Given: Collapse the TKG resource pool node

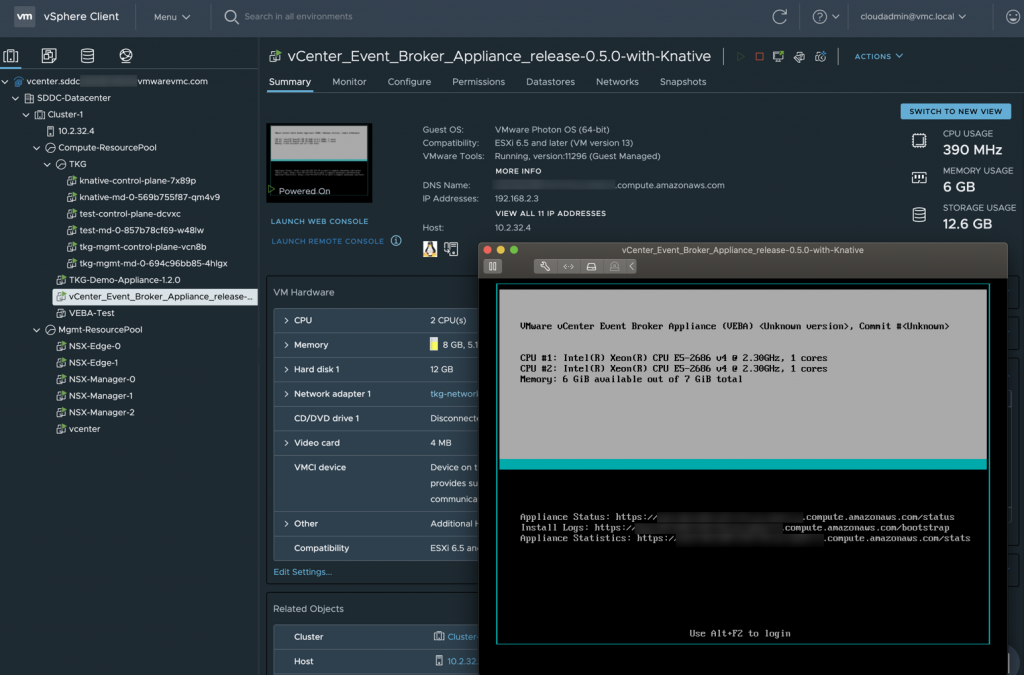Looking at the screenshot, I should (x=49, y=164).
